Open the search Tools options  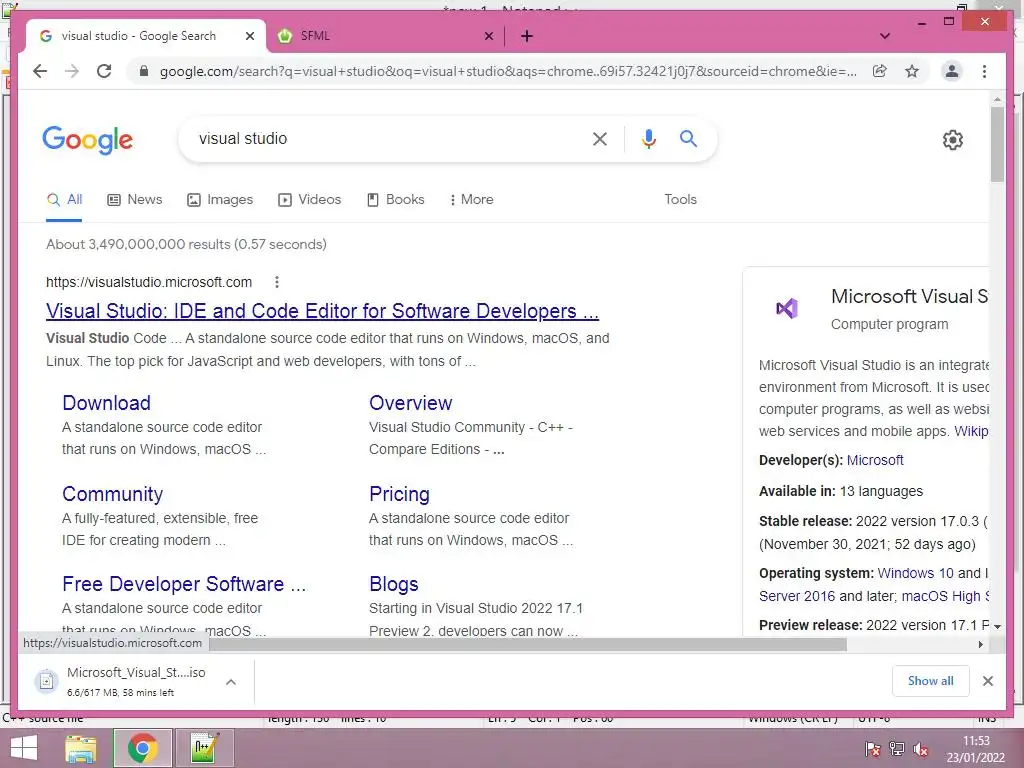(x=680, y=200)
